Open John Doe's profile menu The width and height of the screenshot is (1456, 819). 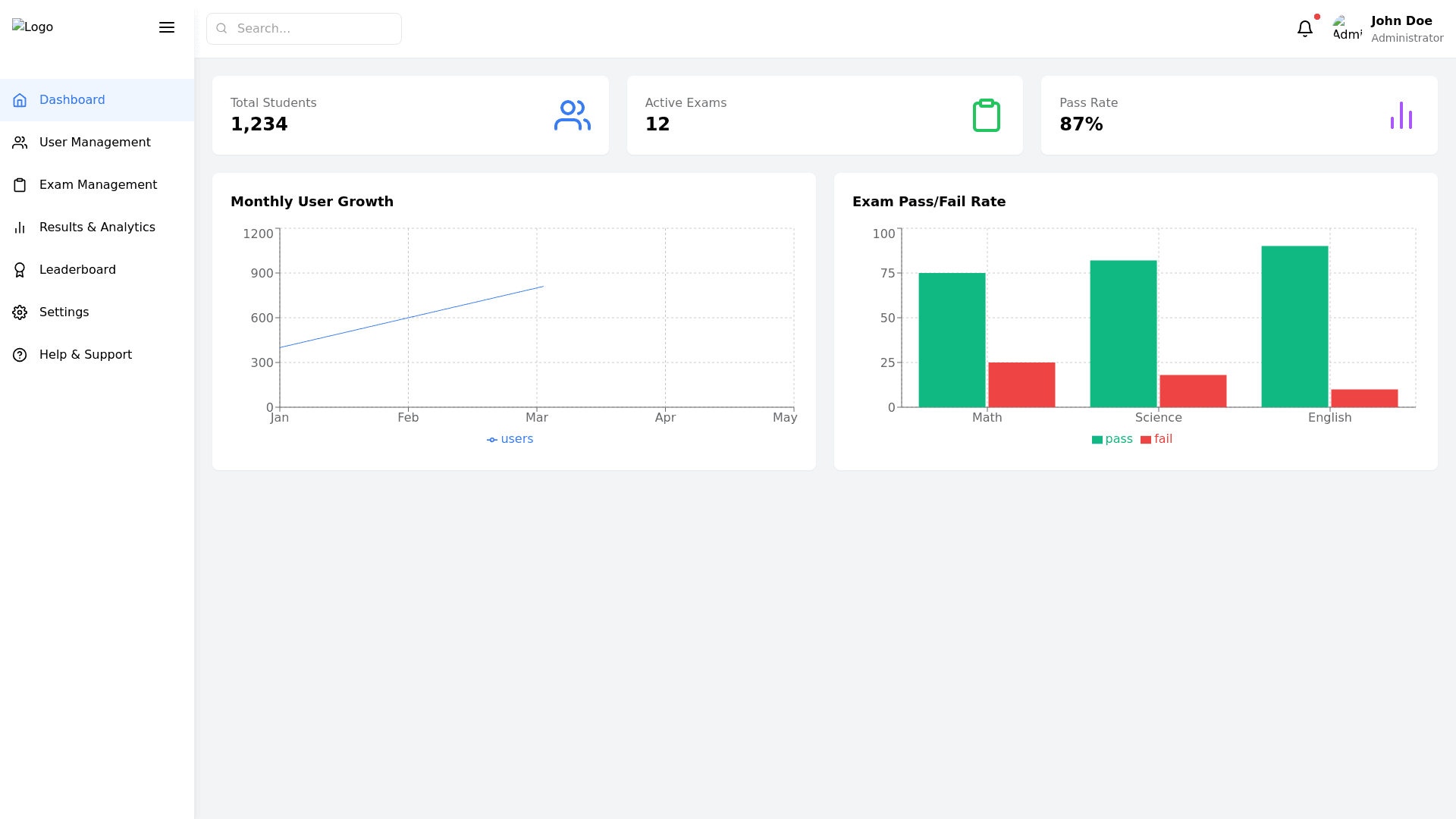pos(1401,21)
